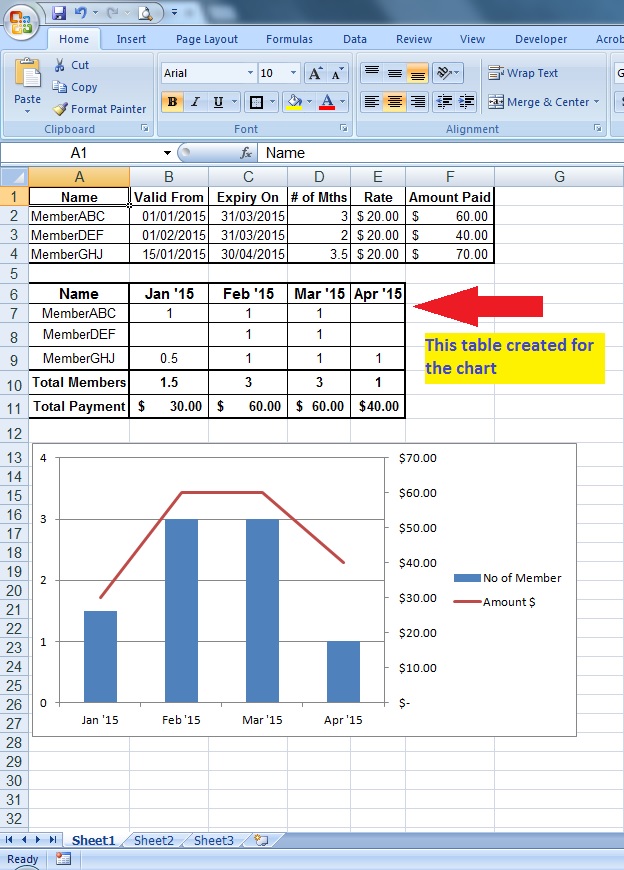Open the Alignment dialog launcher
The image size is (624, 870).
(x=597, y=128)
